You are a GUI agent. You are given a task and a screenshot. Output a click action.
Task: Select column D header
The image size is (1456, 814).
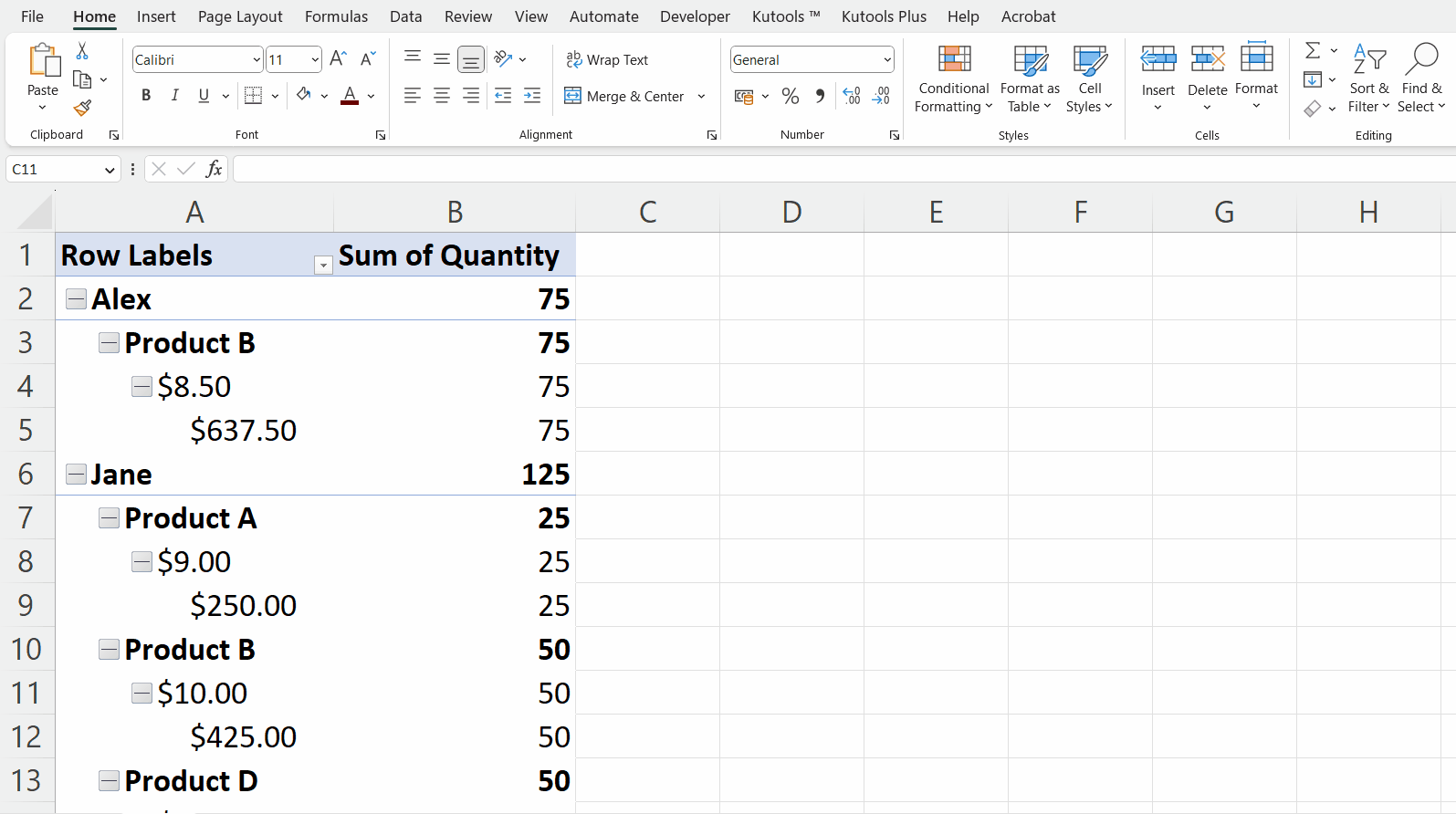pos(791,212)
